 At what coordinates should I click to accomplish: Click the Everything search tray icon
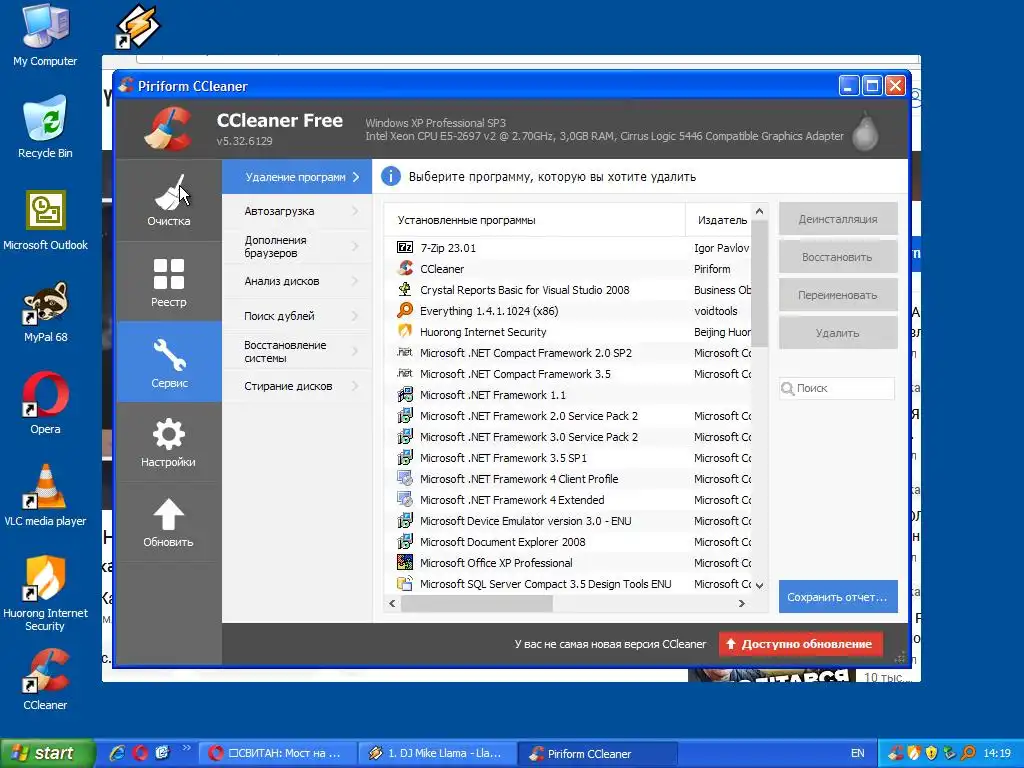click(968, 753)
